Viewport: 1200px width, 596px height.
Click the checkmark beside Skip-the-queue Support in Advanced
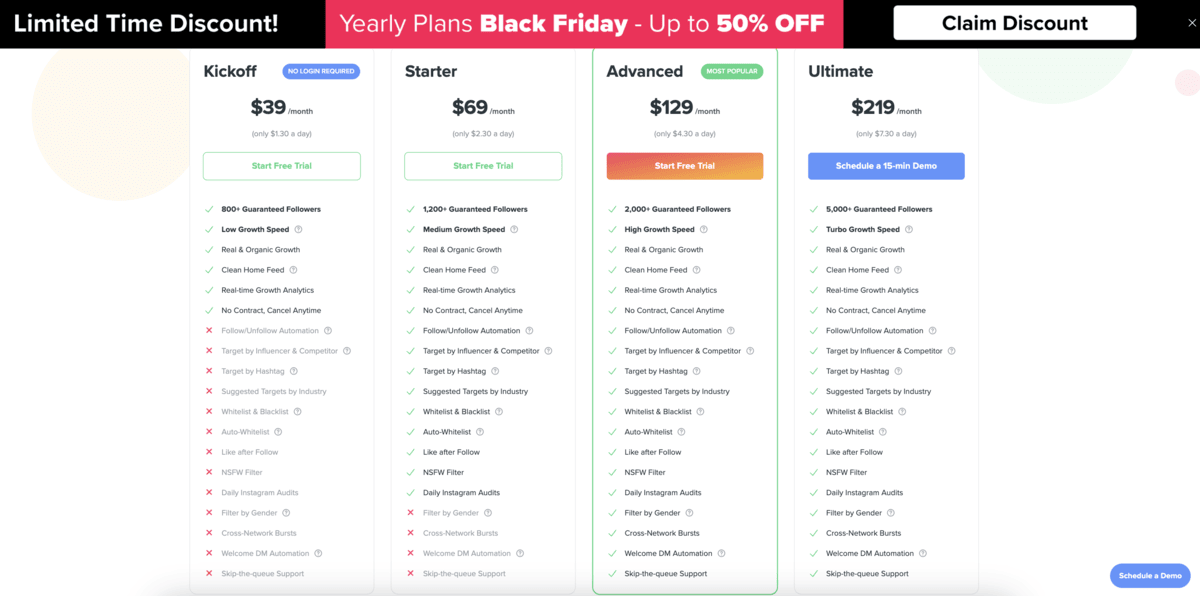612,573
